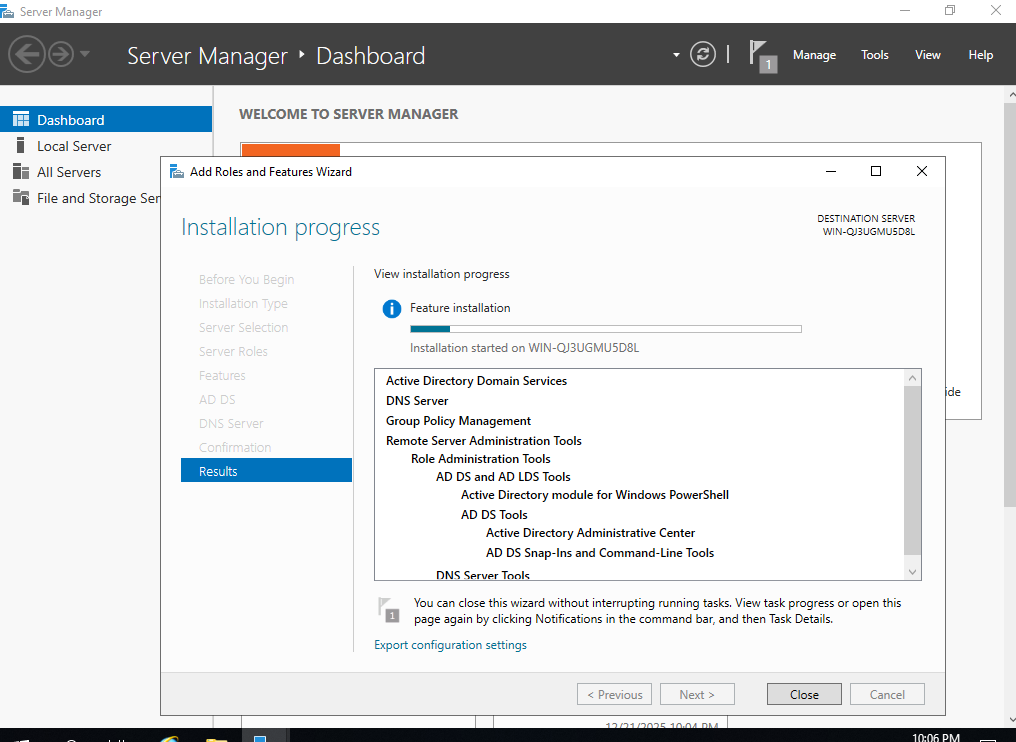Click the Cancel button in the wizard

coord(887,694)
